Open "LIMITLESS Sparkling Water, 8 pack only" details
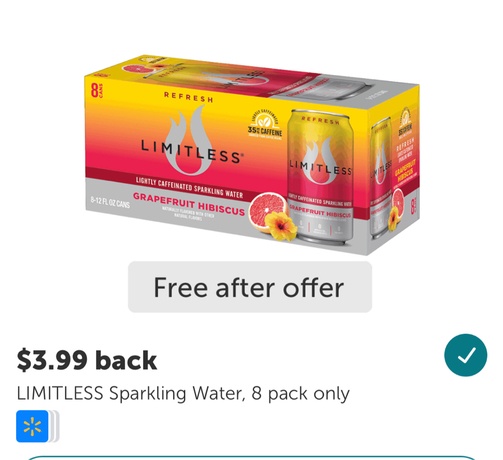 [x=183, y=393]
